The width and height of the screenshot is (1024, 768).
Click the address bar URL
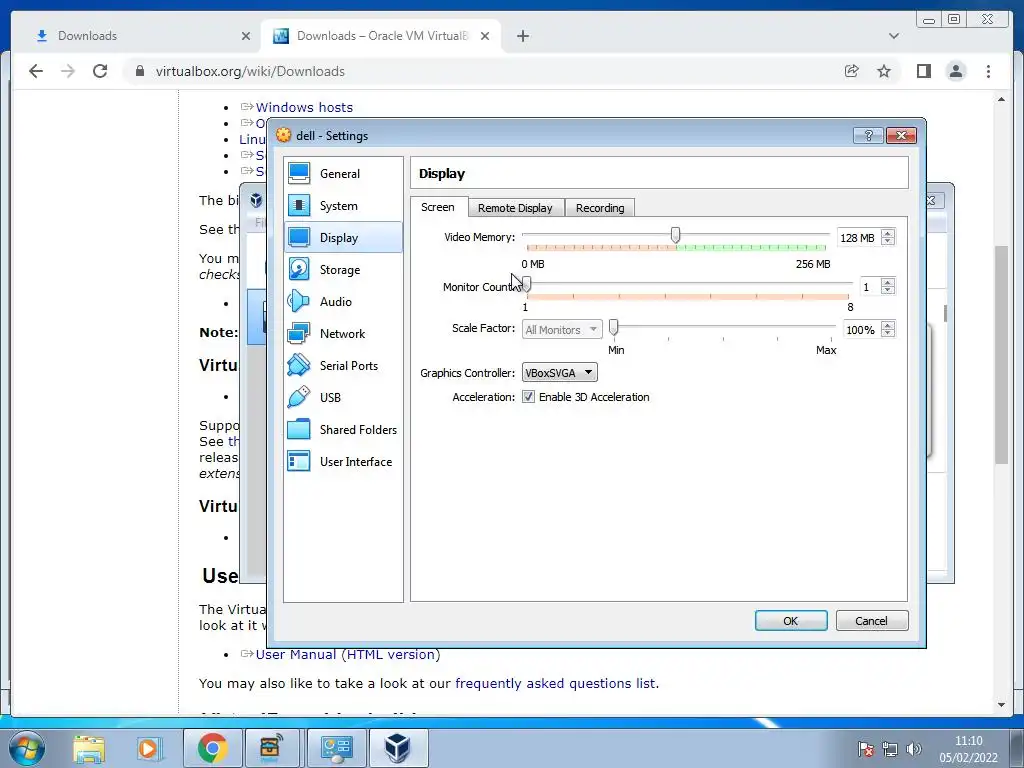coord(250,71)
